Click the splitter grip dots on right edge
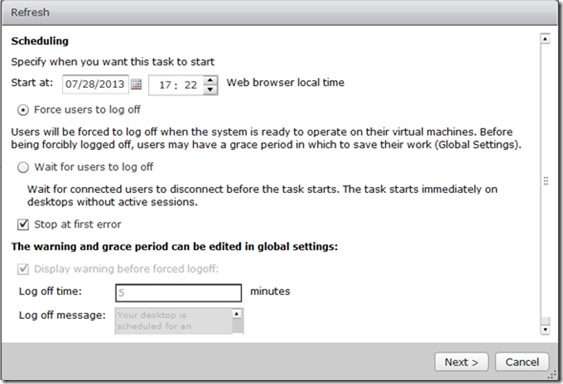563x384 pixels. (x=546, y=181)
